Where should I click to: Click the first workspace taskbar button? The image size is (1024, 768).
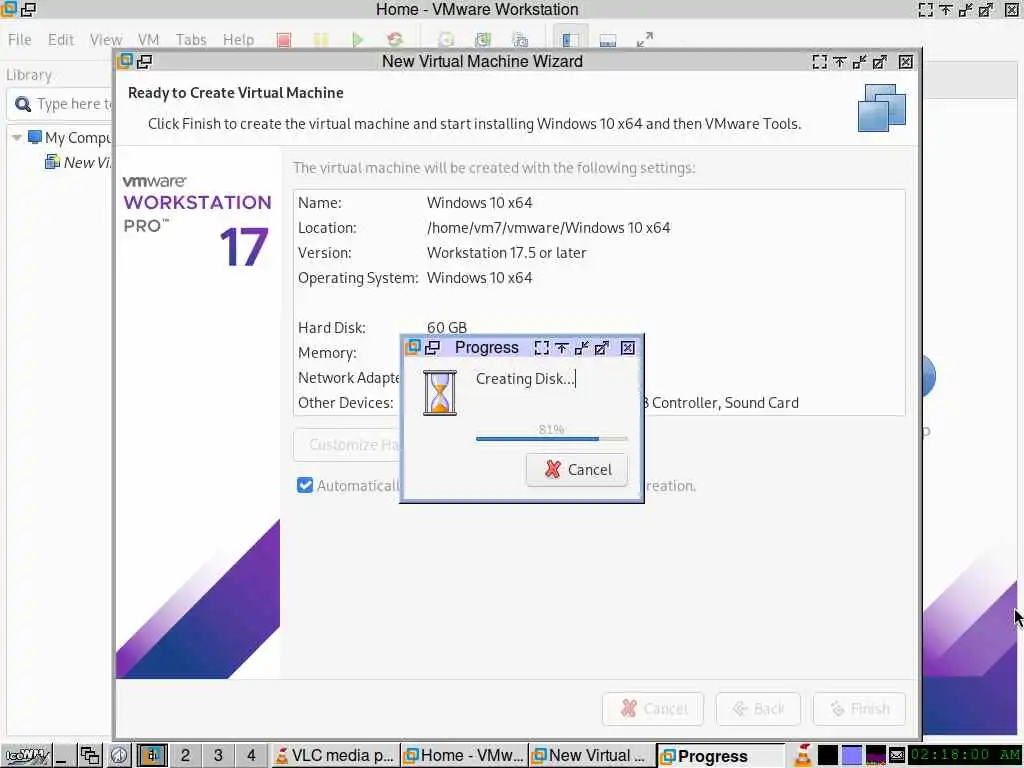[x=152, y=756]
